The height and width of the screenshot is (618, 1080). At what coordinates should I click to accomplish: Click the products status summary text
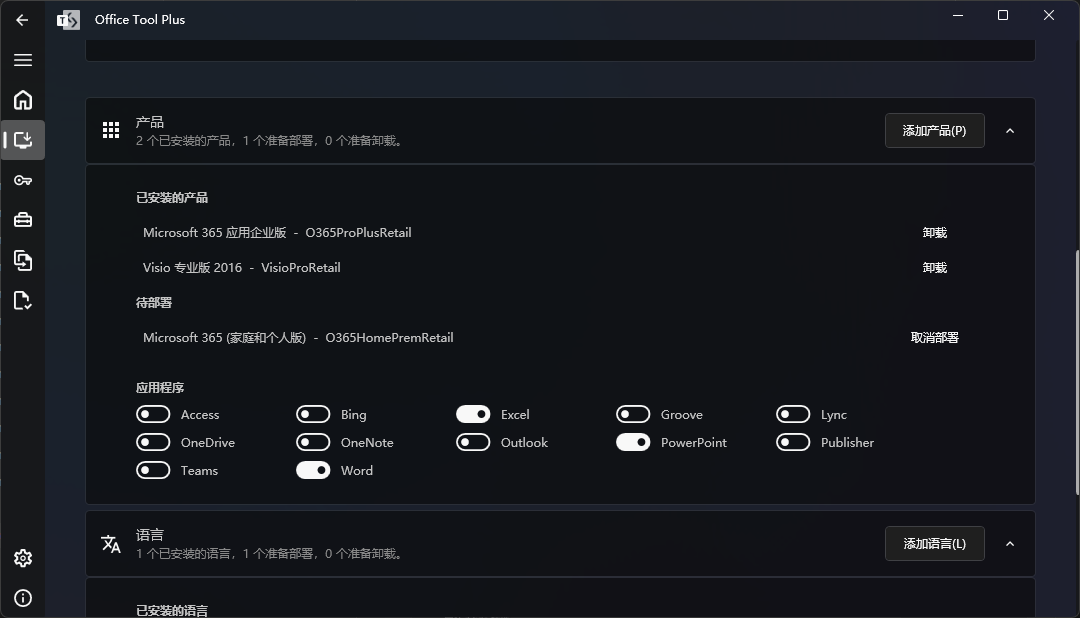269,141
